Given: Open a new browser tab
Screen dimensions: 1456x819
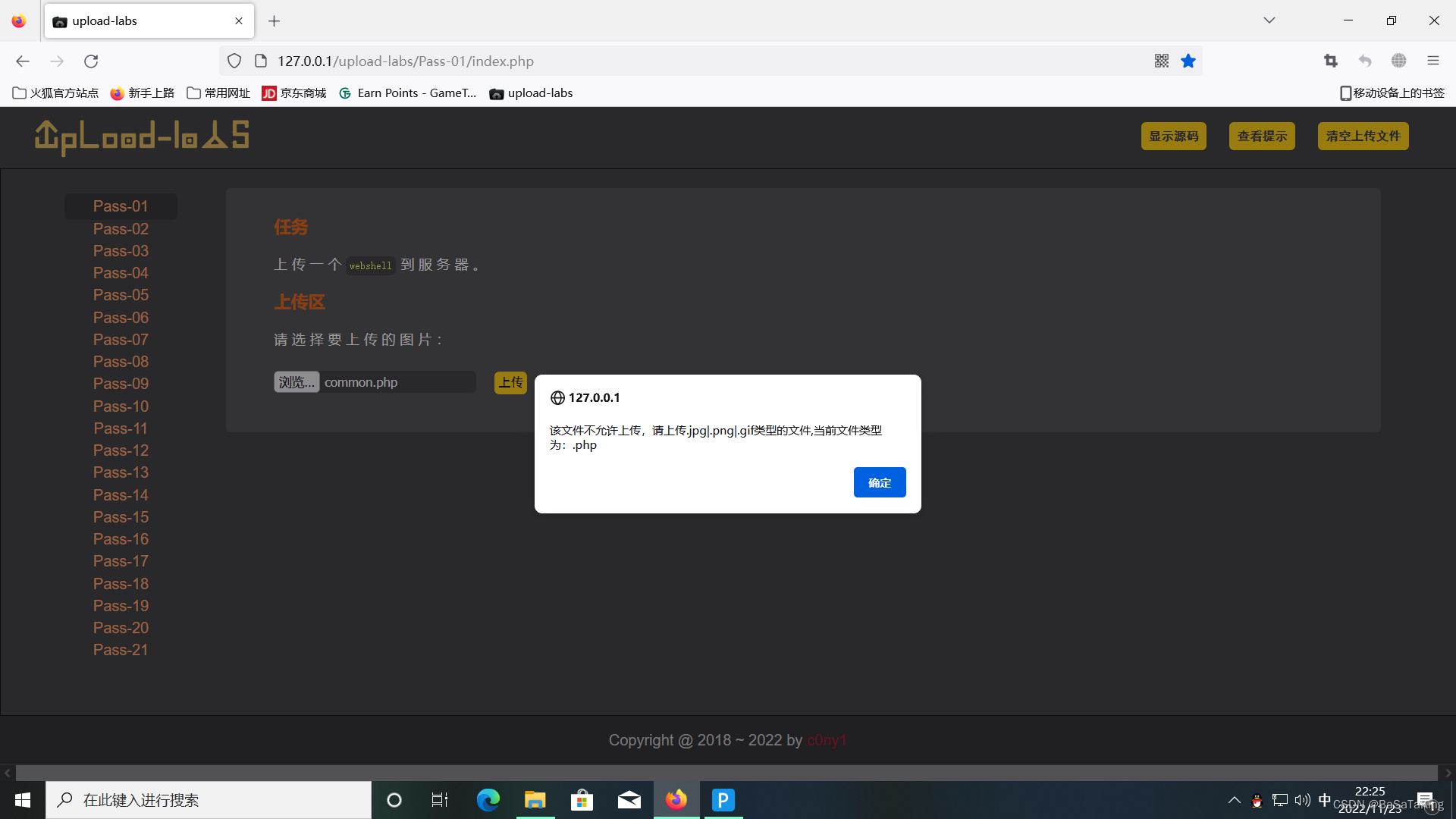Looking at the screenshot, I should (275, 21).
